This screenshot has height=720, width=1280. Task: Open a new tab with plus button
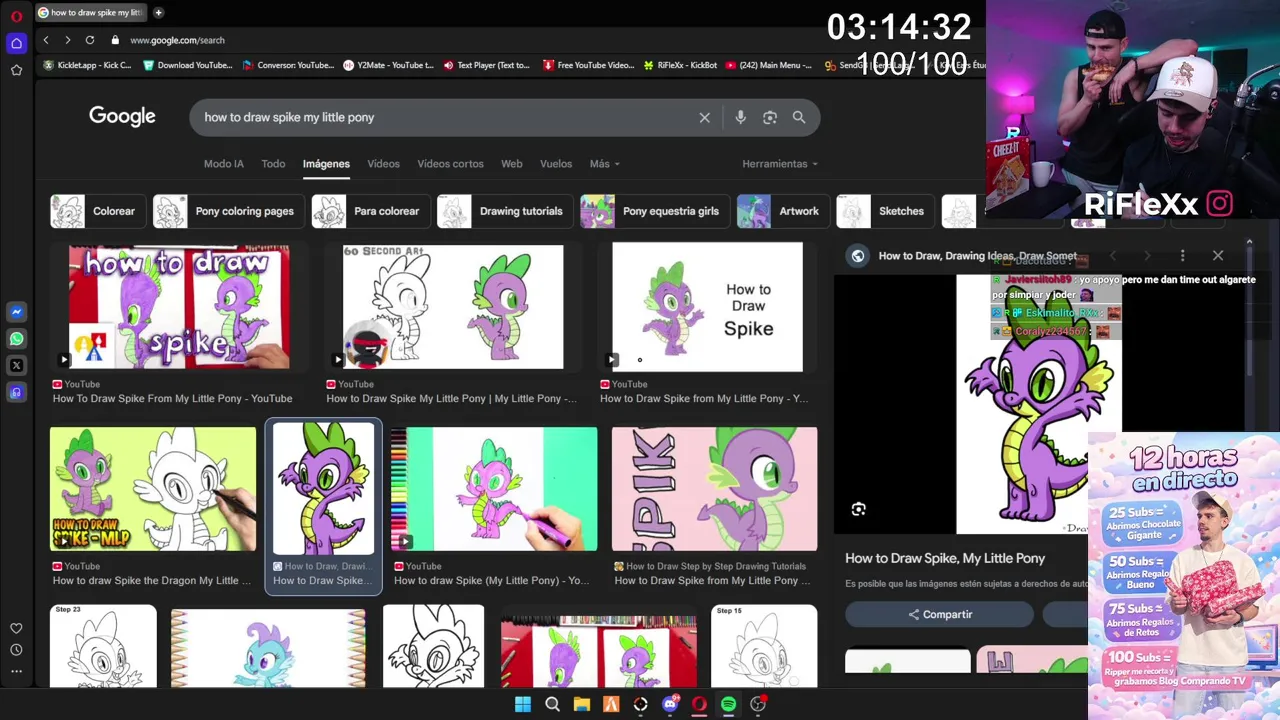click(x=158, y=13)
